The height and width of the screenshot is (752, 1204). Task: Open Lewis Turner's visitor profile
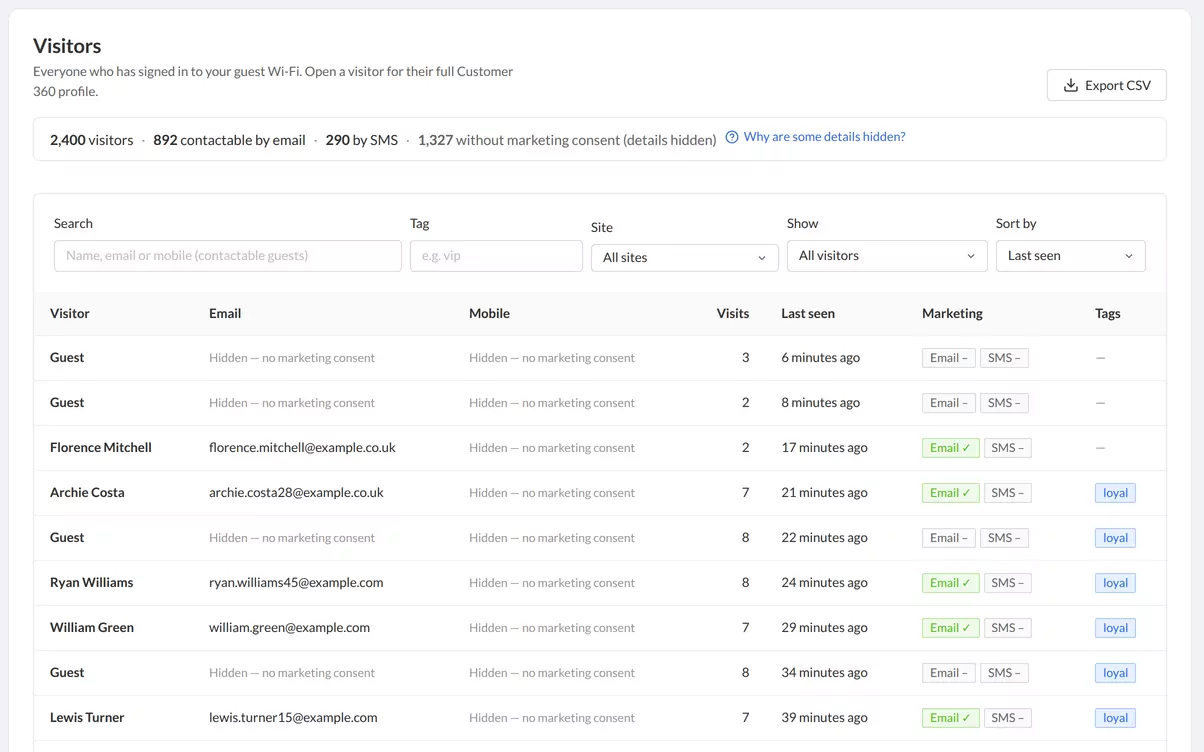tap(87, 717)
